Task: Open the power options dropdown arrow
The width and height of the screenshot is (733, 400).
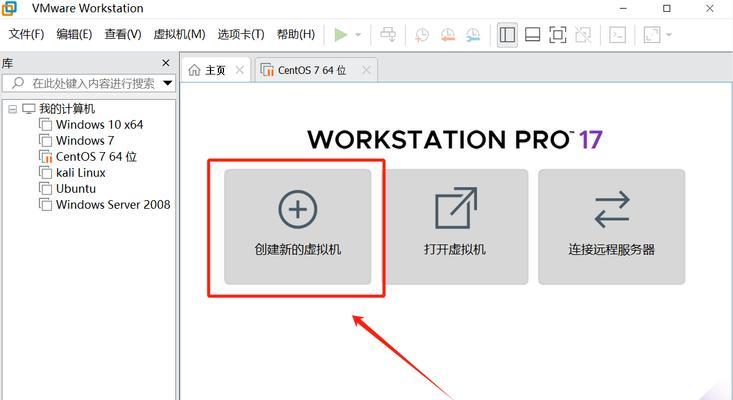Action: click(359, 35)
